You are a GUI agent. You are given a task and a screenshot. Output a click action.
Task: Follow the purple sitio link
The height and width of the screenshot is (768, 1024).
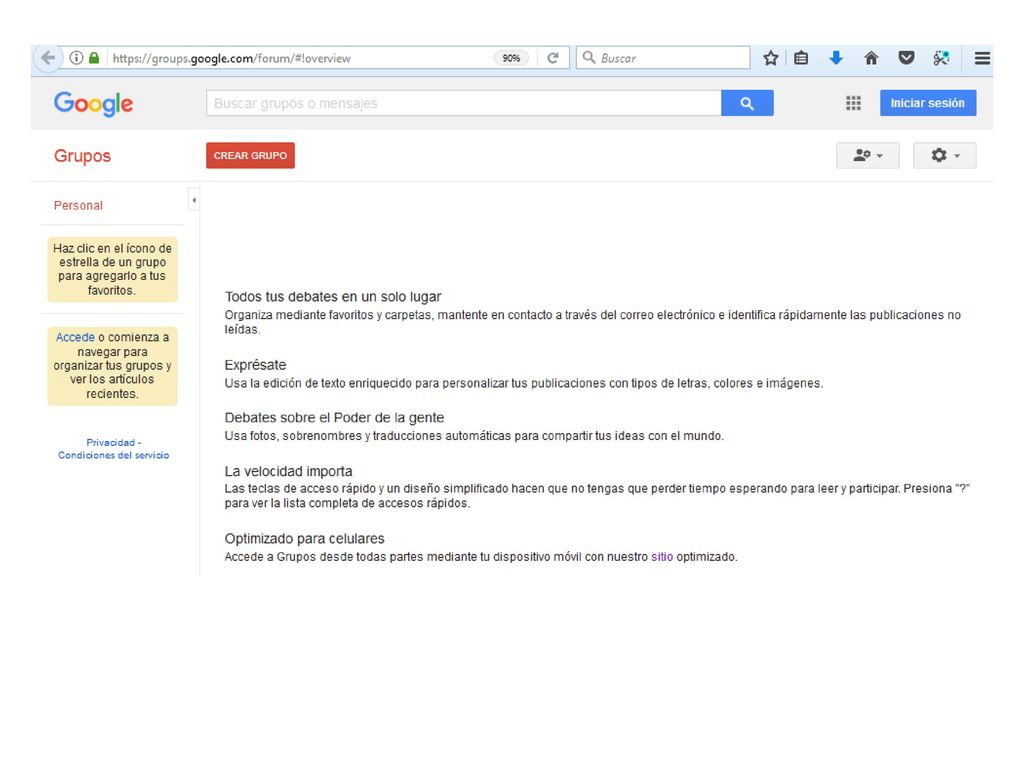[x=662, y=557]
